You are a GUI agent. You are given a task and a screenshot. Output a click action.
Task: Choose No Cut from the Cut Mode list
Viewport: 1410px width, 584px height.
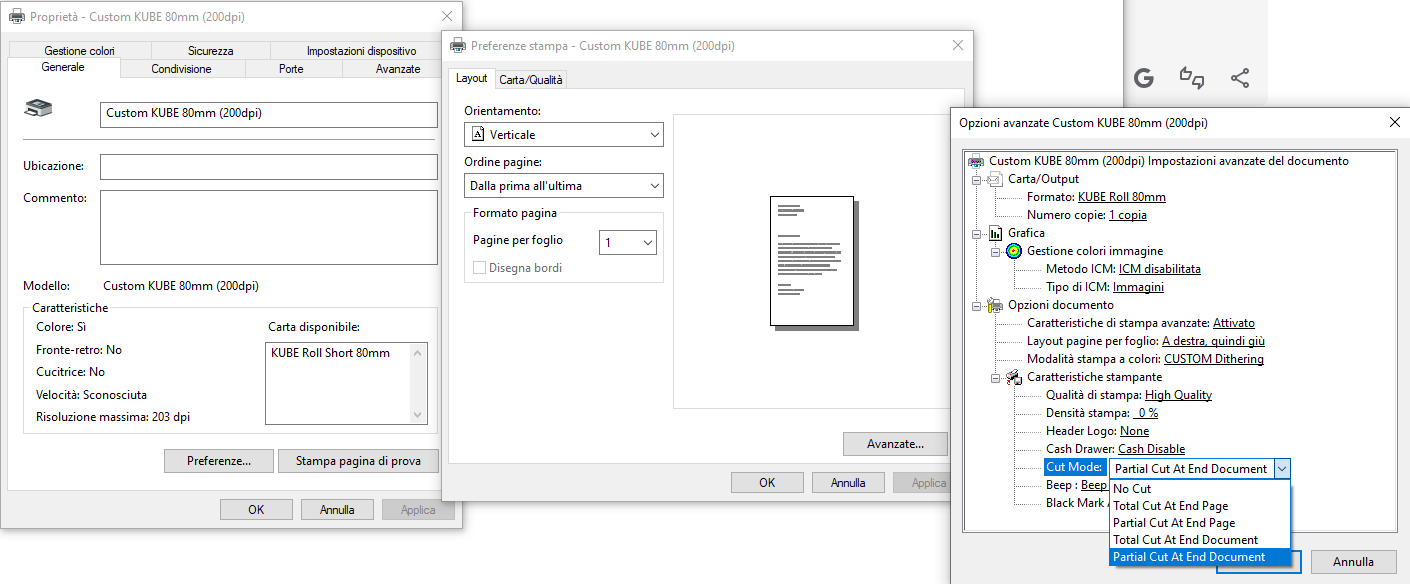[1200, 489]
